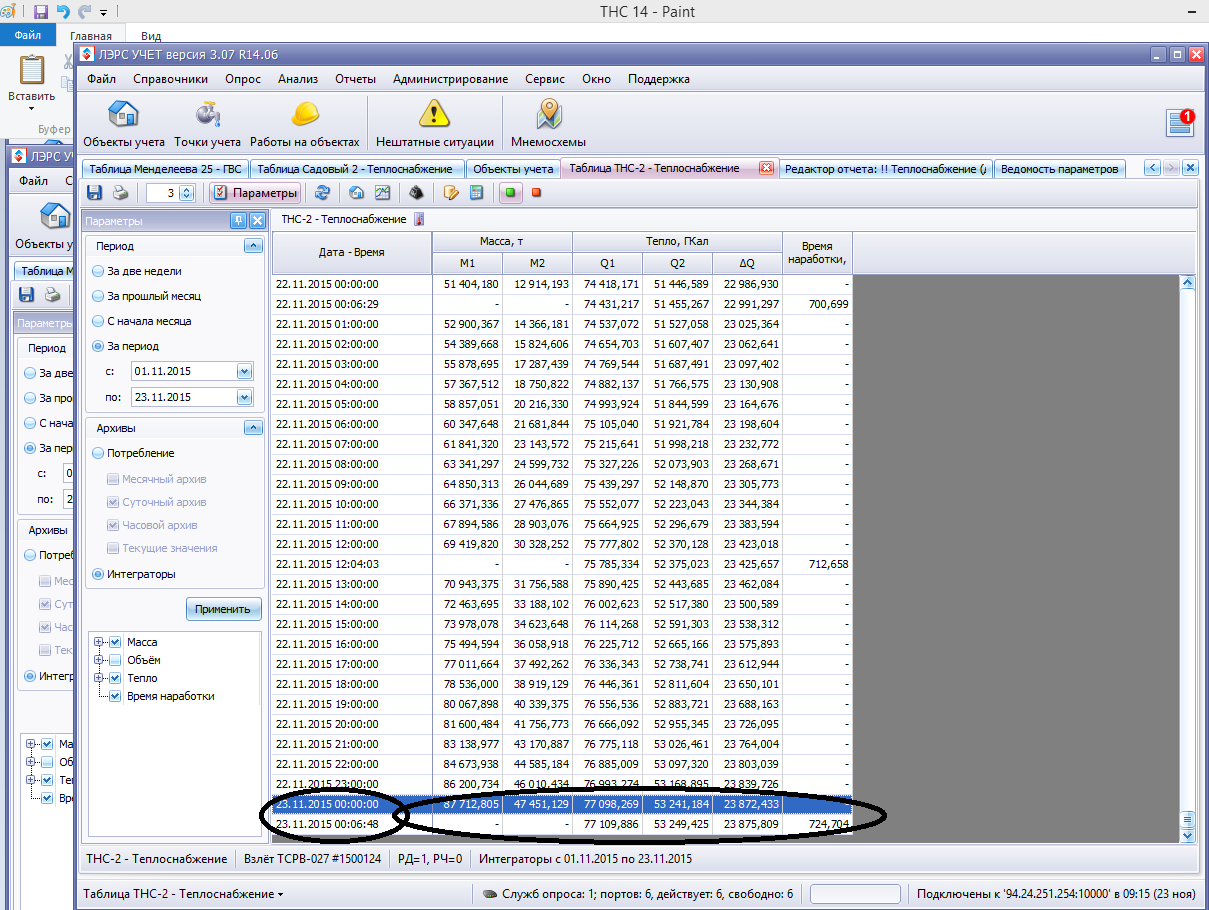Open the 'с' start date dropdown

[244, 371]
